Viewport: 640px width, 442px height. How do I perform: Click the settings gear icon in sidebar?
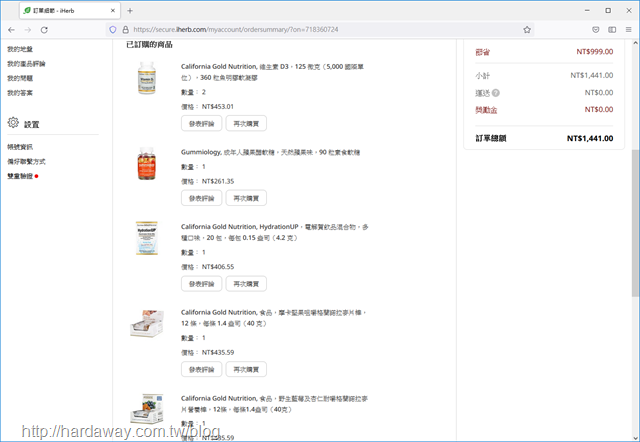[x=13, y=122]
